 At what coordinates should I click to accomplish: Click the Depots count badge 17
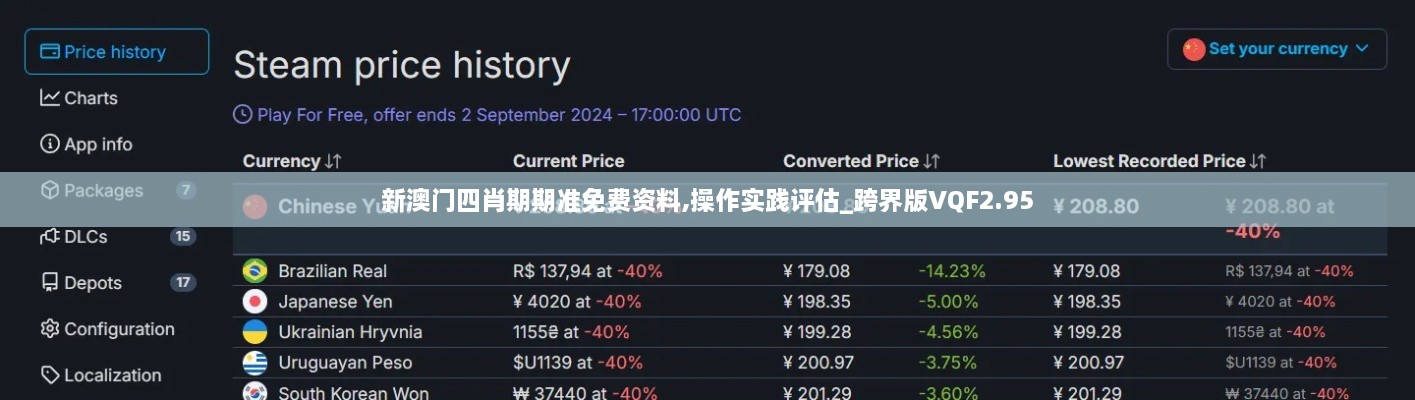click(x=183, y=283)
